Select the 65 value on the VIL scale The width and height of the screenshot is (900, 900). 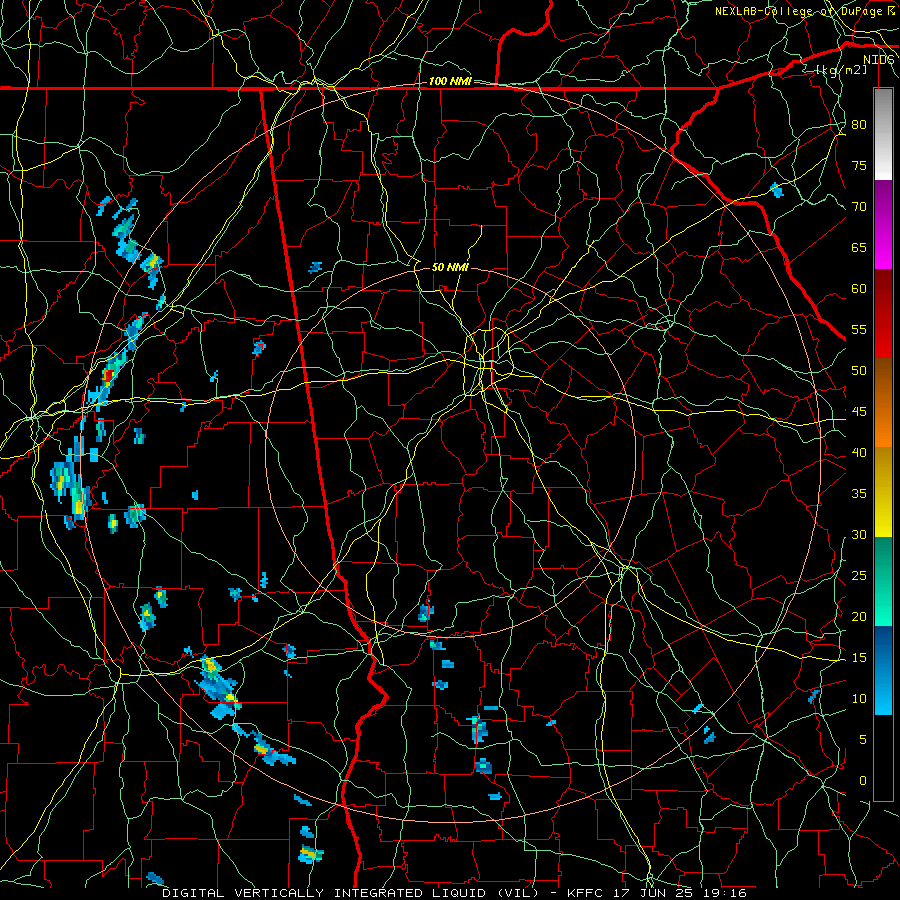tap(859, 248)
